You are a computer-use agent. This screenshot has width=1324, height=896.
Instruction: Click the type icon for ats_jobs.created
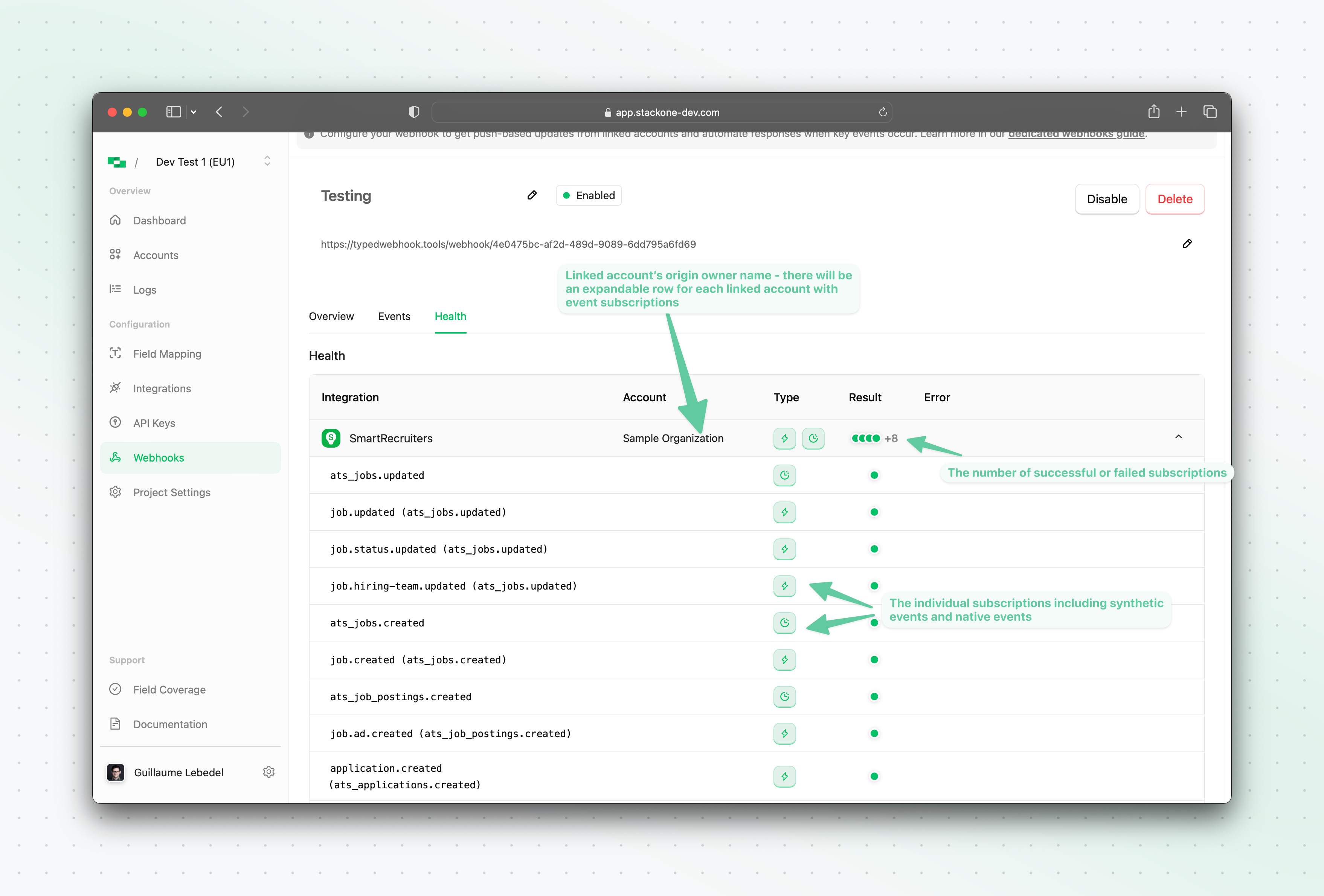tap(784, 623)
